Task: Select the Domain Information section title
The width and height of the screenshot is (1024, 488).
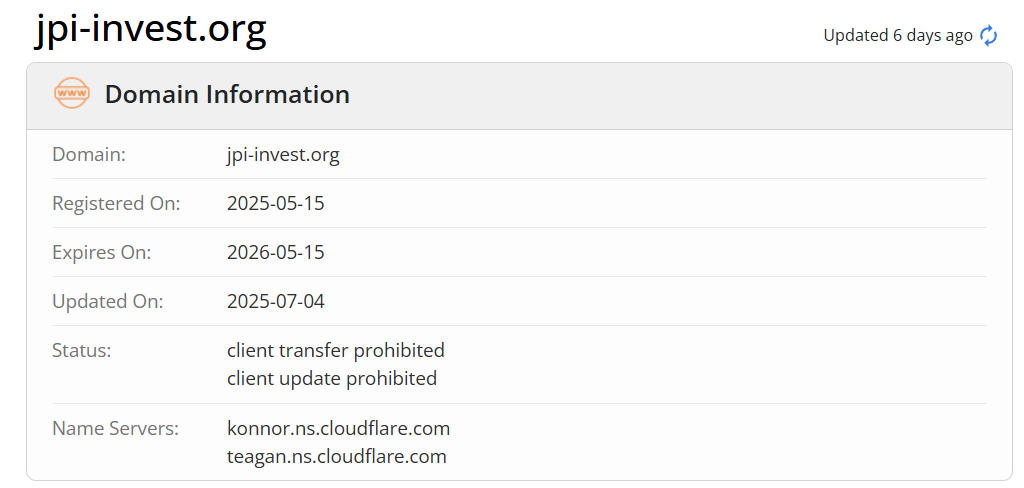Action: [227, 95]
